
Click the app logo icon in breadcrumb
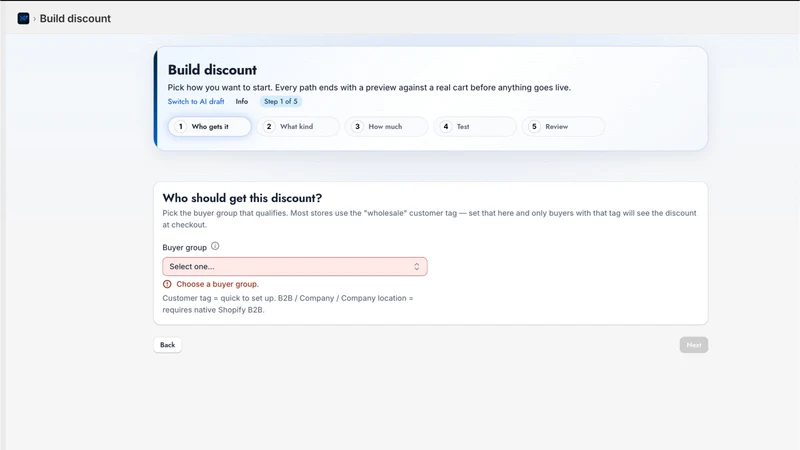click(x=23, y=18)
